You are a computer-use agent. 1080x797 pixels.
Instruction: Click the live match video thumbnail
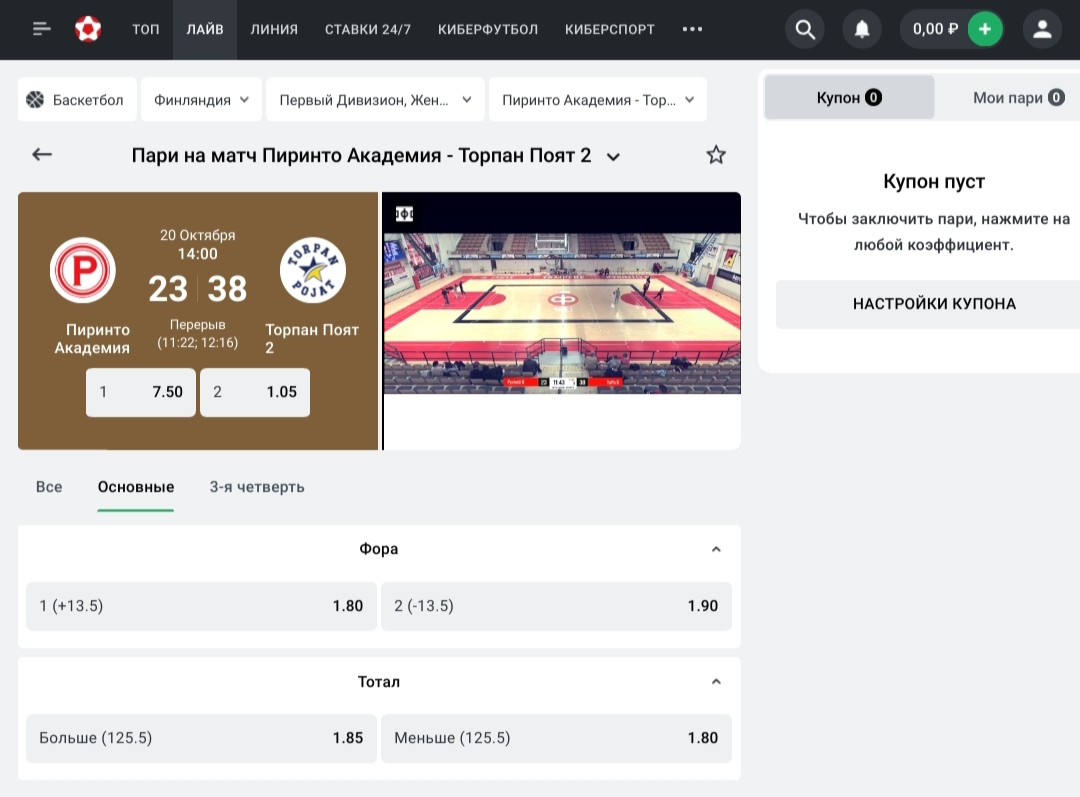pos(562,312)
